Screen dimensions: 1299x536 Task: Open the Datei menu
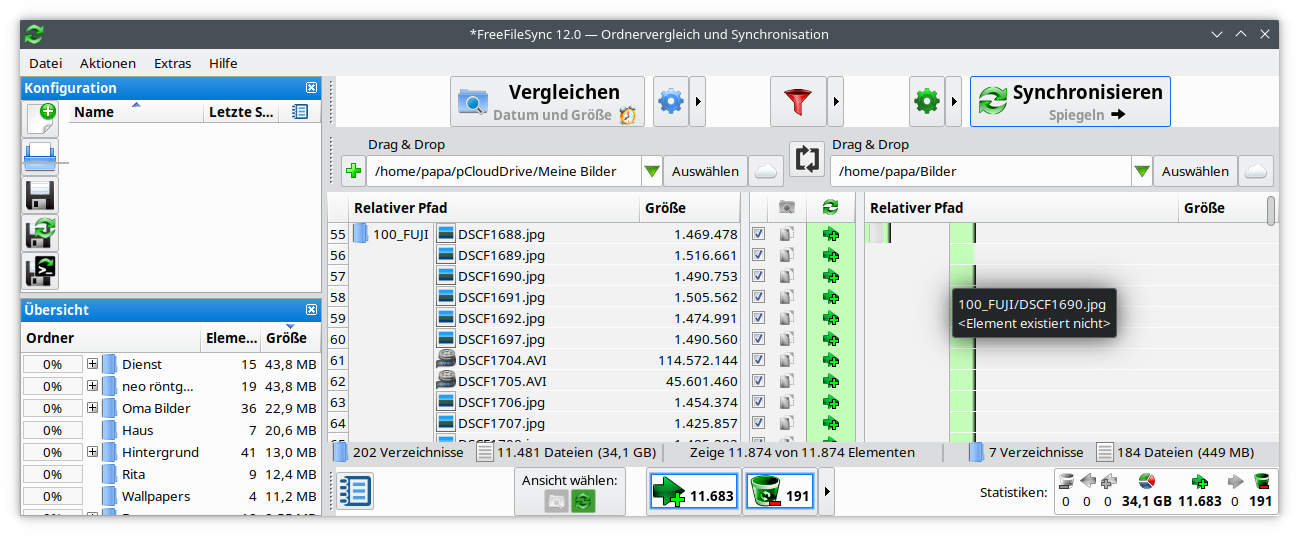[46, 63]
